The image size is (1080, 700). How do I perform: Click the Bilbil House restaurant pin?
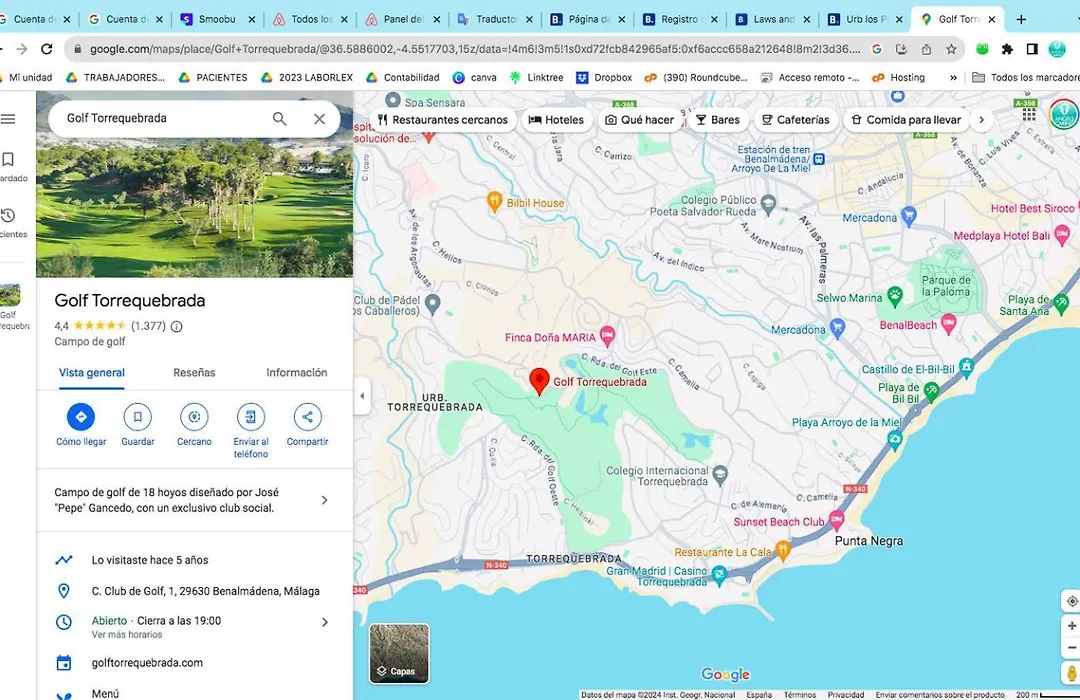(x=494, y=202)
